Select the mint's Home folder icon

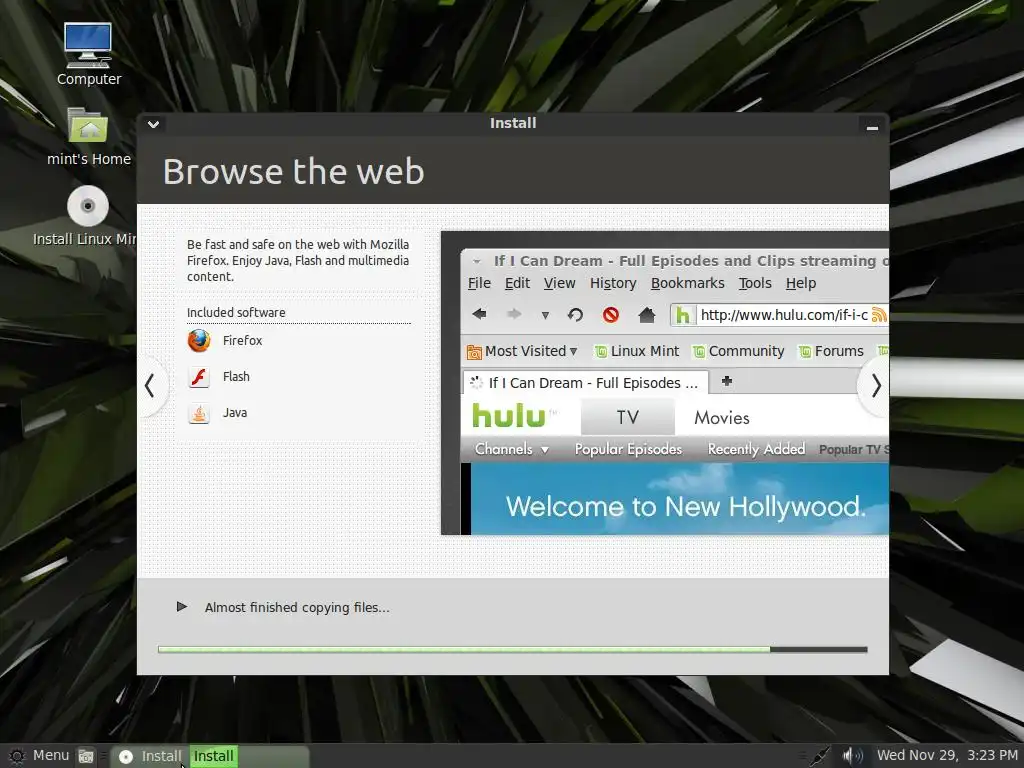click(88, 125)
